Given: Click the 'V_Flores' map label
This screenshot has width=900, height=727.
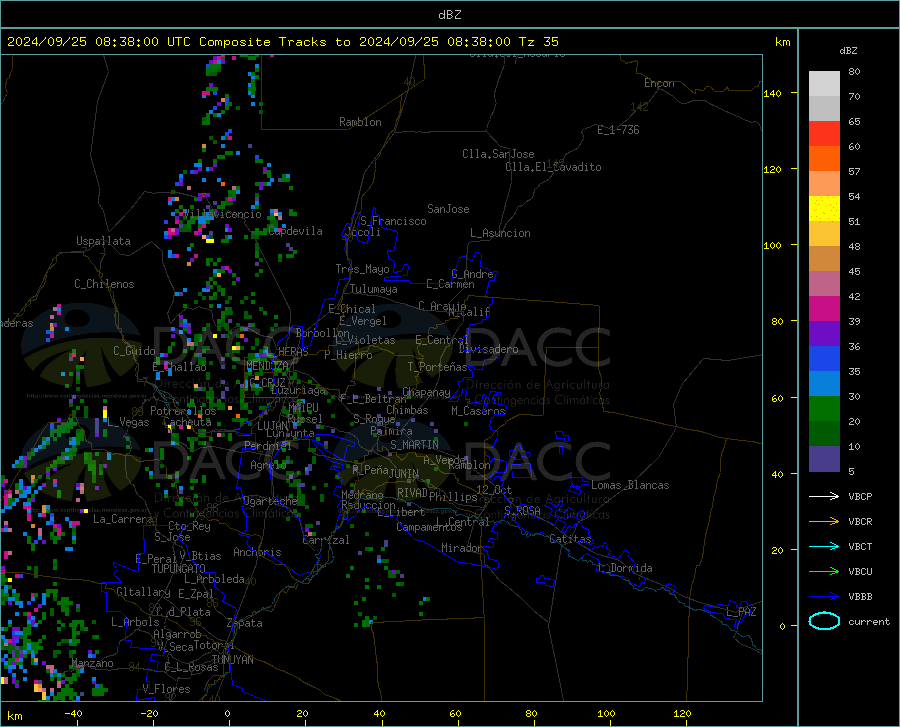Looking at the screenshot, I should pos(166,689).
